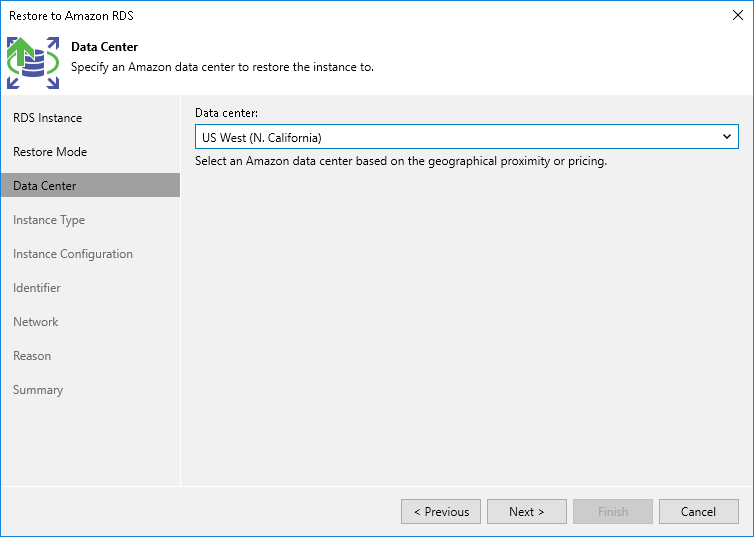The height and width of the screenshot is (537, 754).
Task: Jump to the Identifier step
Action: click(x=37, y=288)
